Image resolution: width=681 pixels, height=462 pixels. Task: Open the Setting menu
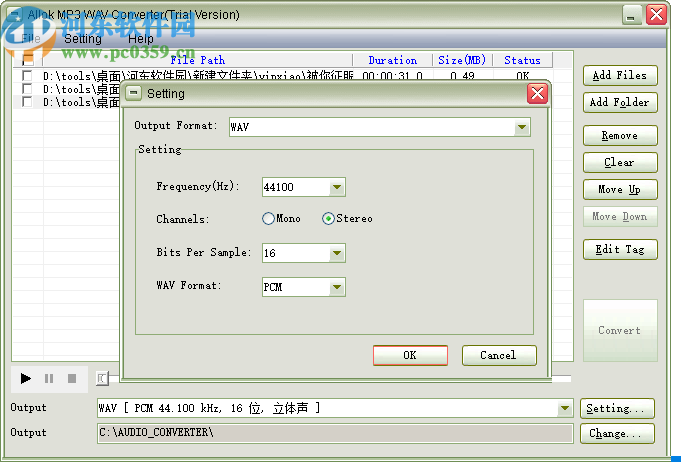point(83,39)
